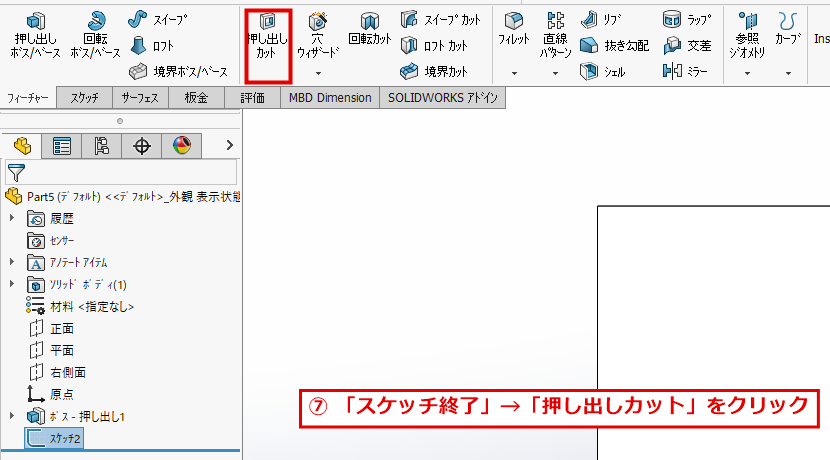Click the ミラー tool

tap(685, 71)
